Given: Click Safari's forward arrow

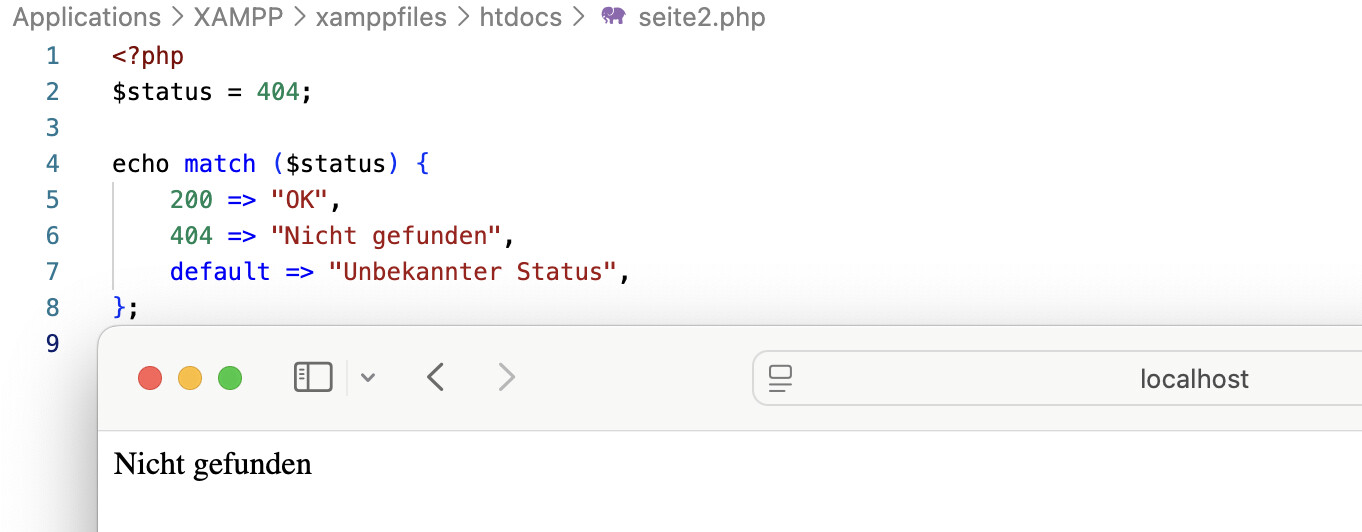Looking at the screenshot, I should click(507, 377).
